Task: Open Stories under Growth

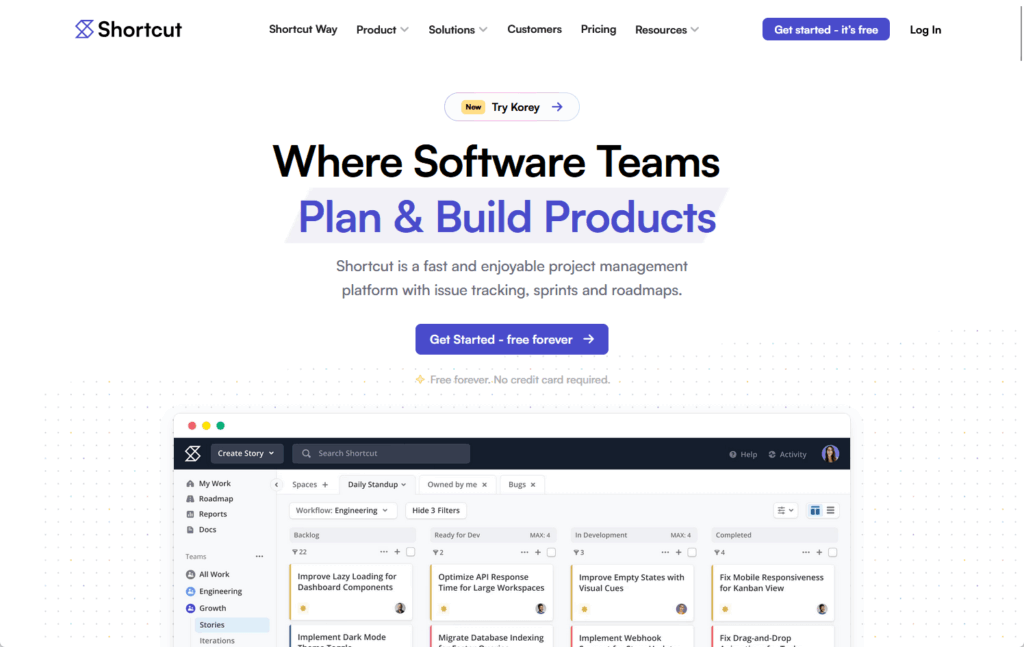Action: coord(231,625)
